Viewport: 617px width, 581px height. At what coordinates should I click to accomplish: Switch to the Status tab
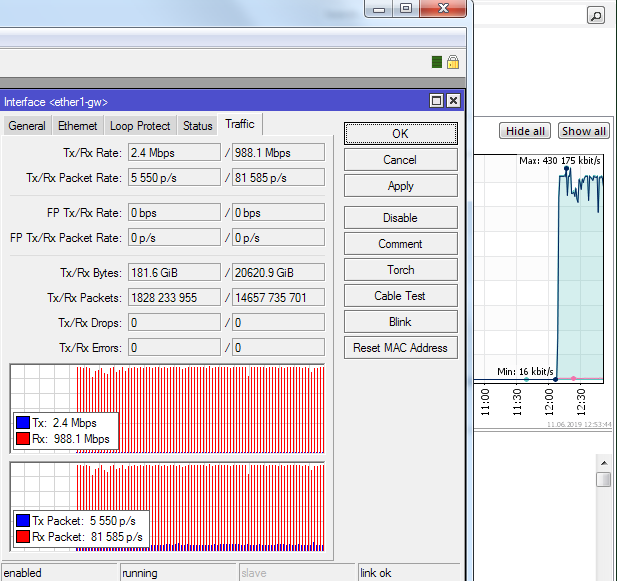[198, 126]
